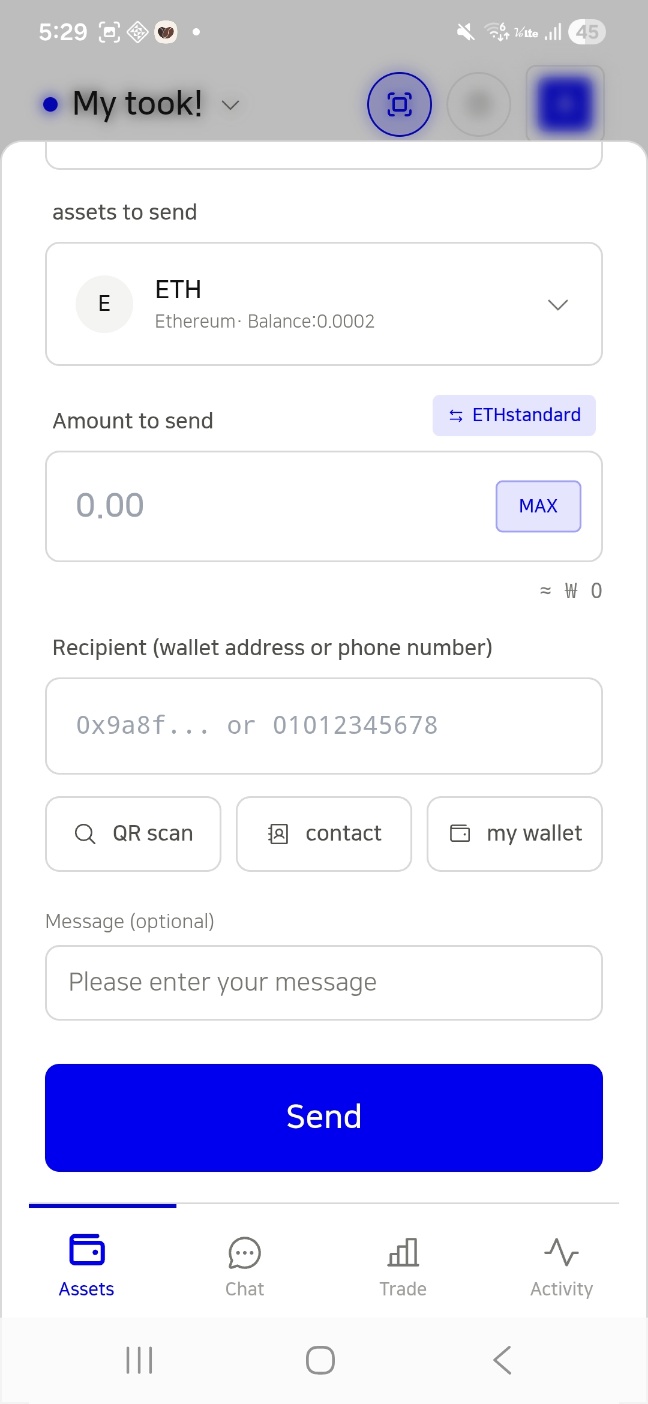
Task: Switch to the Chat tab
Action: (x=244, y=1265)
